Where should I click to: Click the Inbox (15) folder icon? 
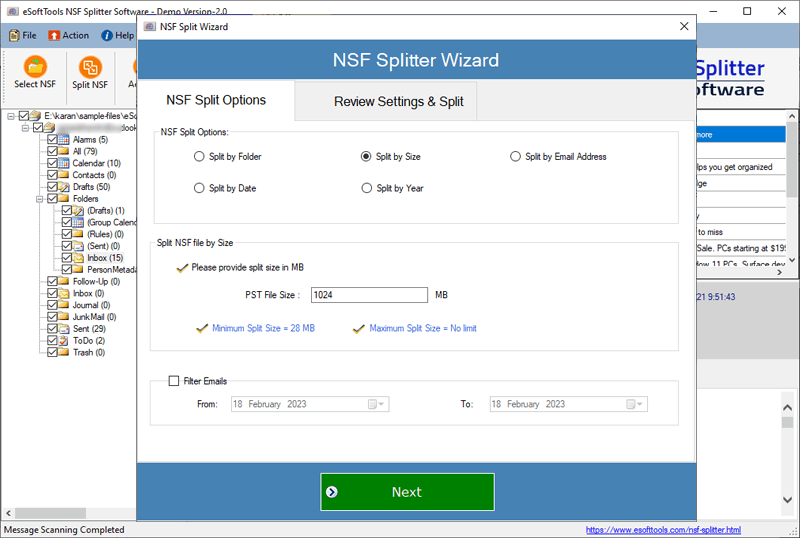(78, 258)
